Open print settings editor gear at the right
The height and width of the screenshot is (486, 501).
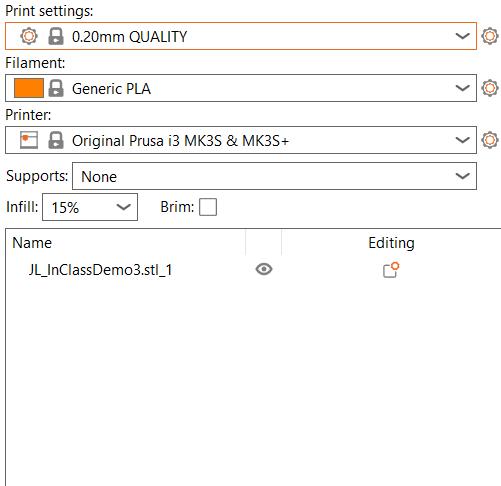[490, 36]
